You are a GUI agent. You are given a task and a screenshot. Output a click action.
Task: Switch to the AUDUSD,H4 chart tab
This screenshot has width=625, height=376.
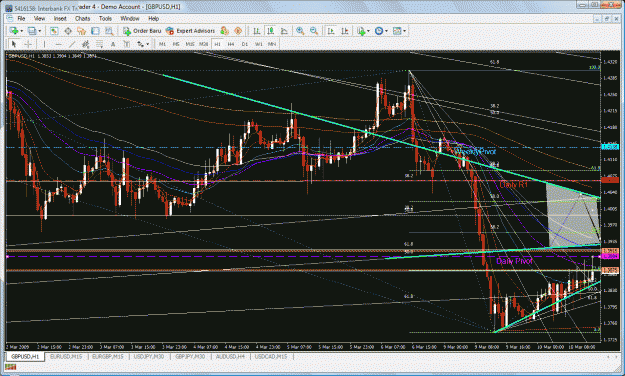230,356
